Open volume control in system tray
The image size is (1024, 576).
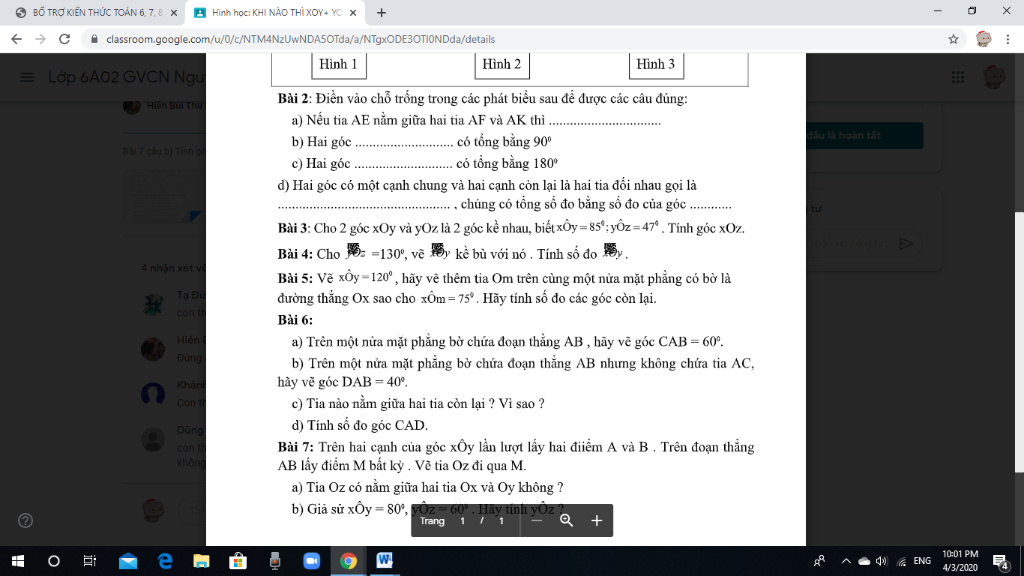[882, 561]
